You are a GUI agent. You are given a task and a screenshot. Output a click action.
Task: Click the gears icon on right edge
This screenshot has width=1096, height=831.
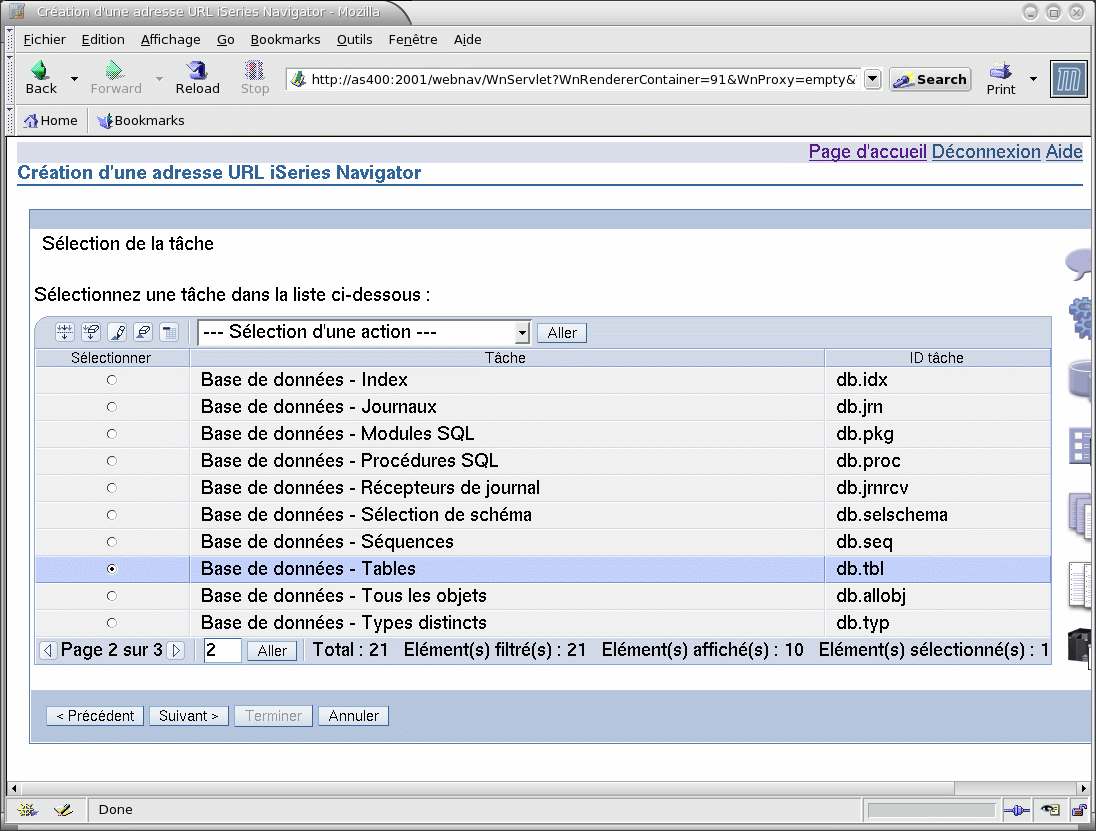[x=1081, y=318]
